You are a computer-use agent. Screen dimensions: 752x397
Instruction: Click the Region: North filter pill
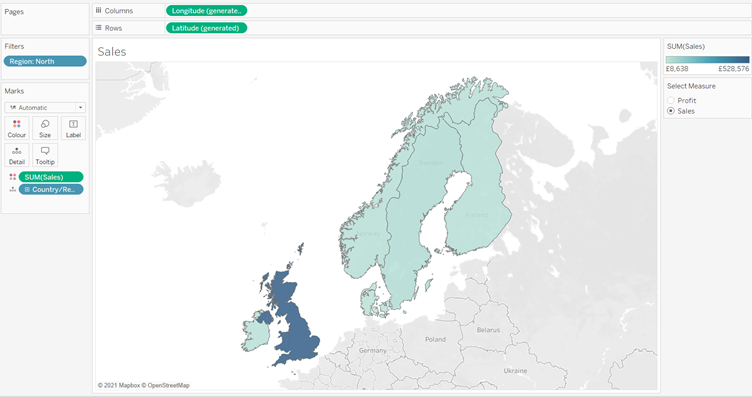click(45, 61)
